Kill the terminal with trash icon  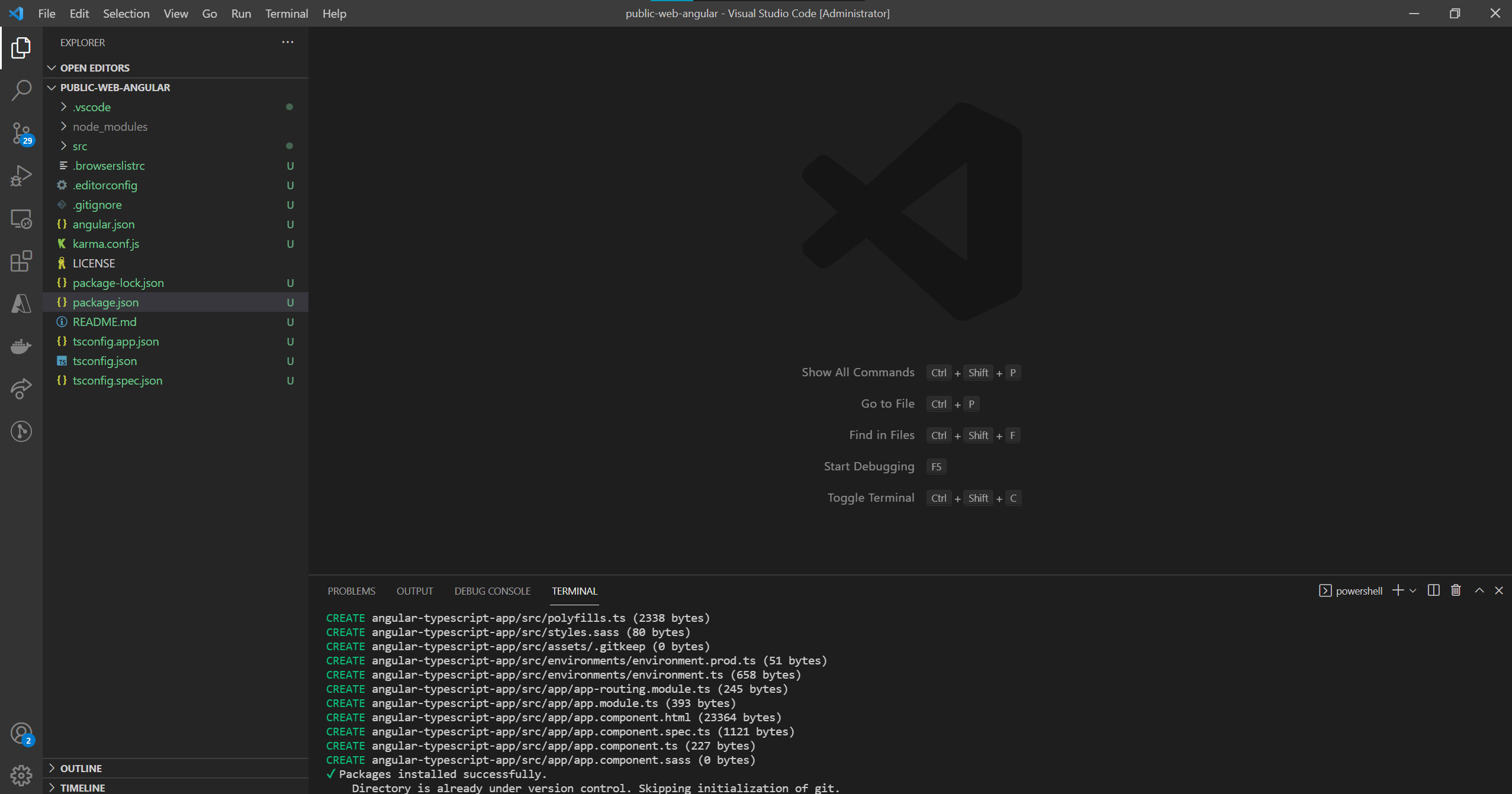tap(1456, 590)
